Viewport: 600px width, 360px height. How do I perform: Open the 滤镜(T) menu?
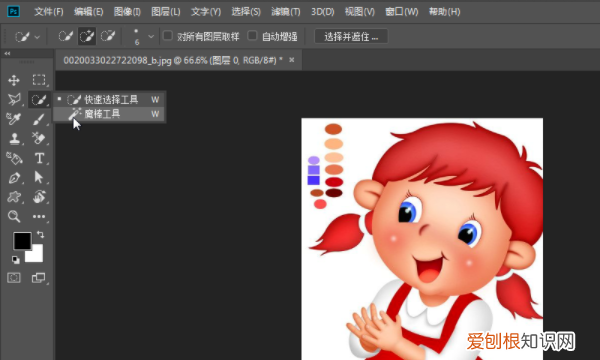pyautogui.click(x=285, y=12)
